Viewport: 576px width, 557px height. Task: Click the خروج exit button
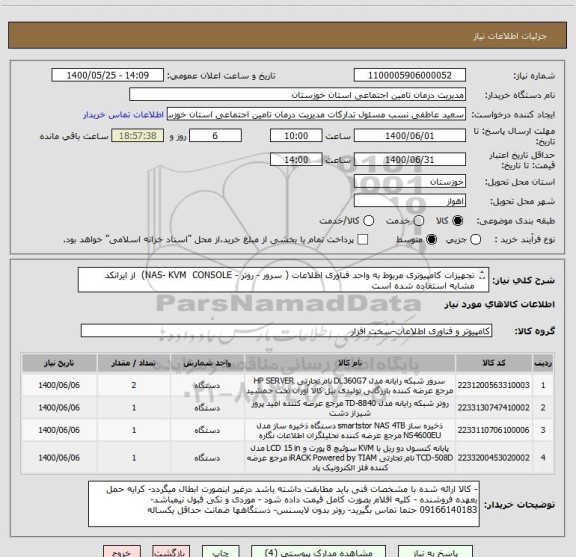122,552
